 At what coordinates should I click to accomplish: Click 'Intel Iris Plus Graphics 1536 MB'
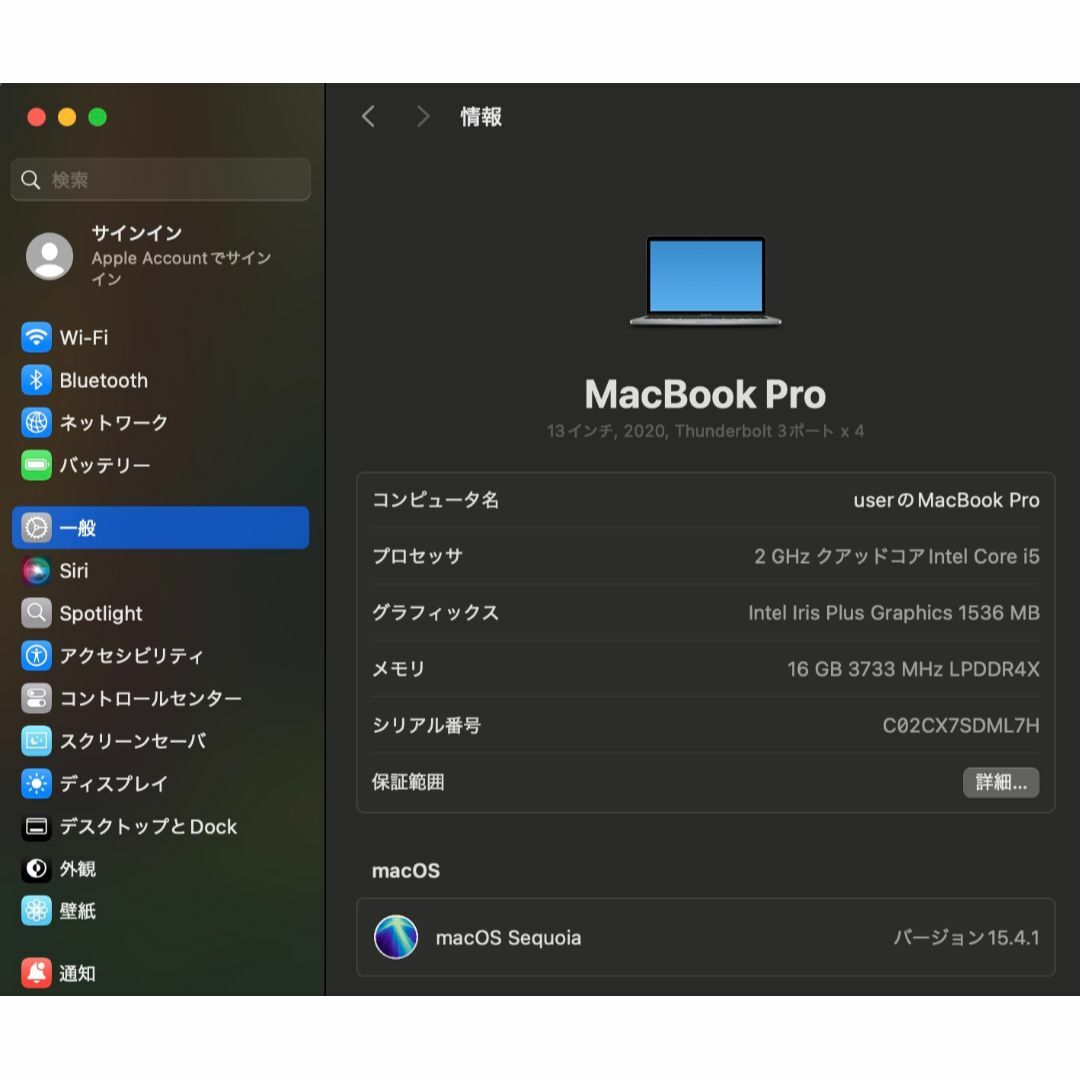894,613
